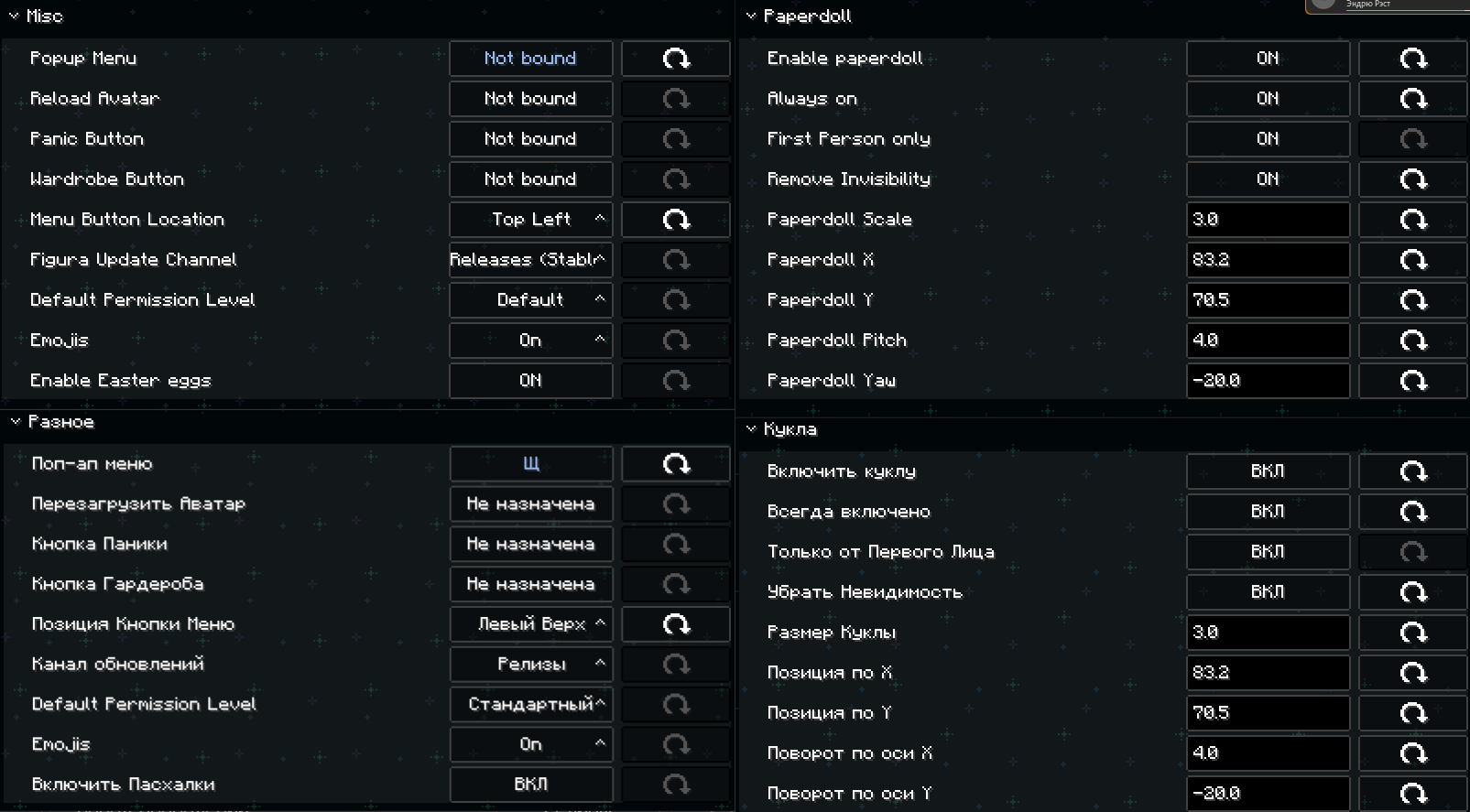Viewport: 1470px width, 812px height.
Task: Reset Menu Button Location setting
Action: [x=676, y=220]
